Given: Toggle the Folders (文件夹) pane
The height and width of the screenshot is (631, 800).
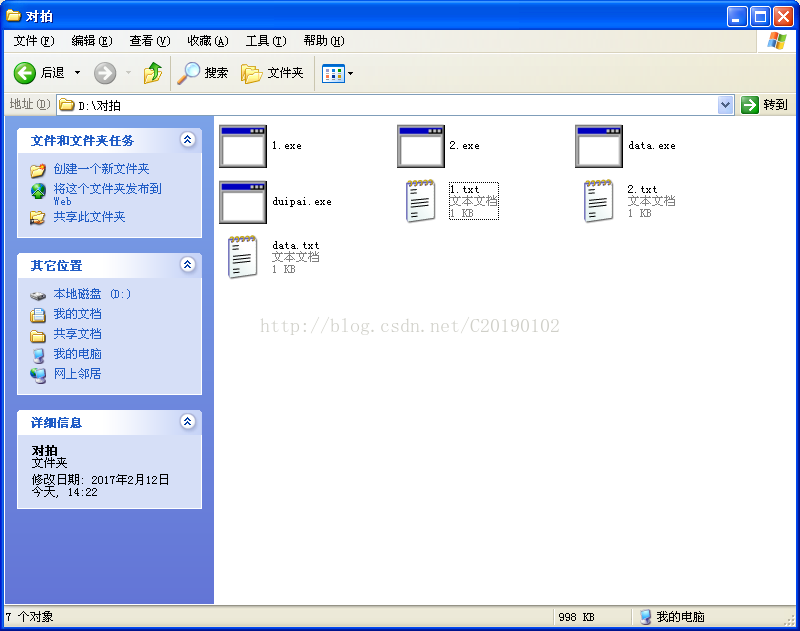Looking at the screenshot, I should pyautogui.click(x=272, y=73).
